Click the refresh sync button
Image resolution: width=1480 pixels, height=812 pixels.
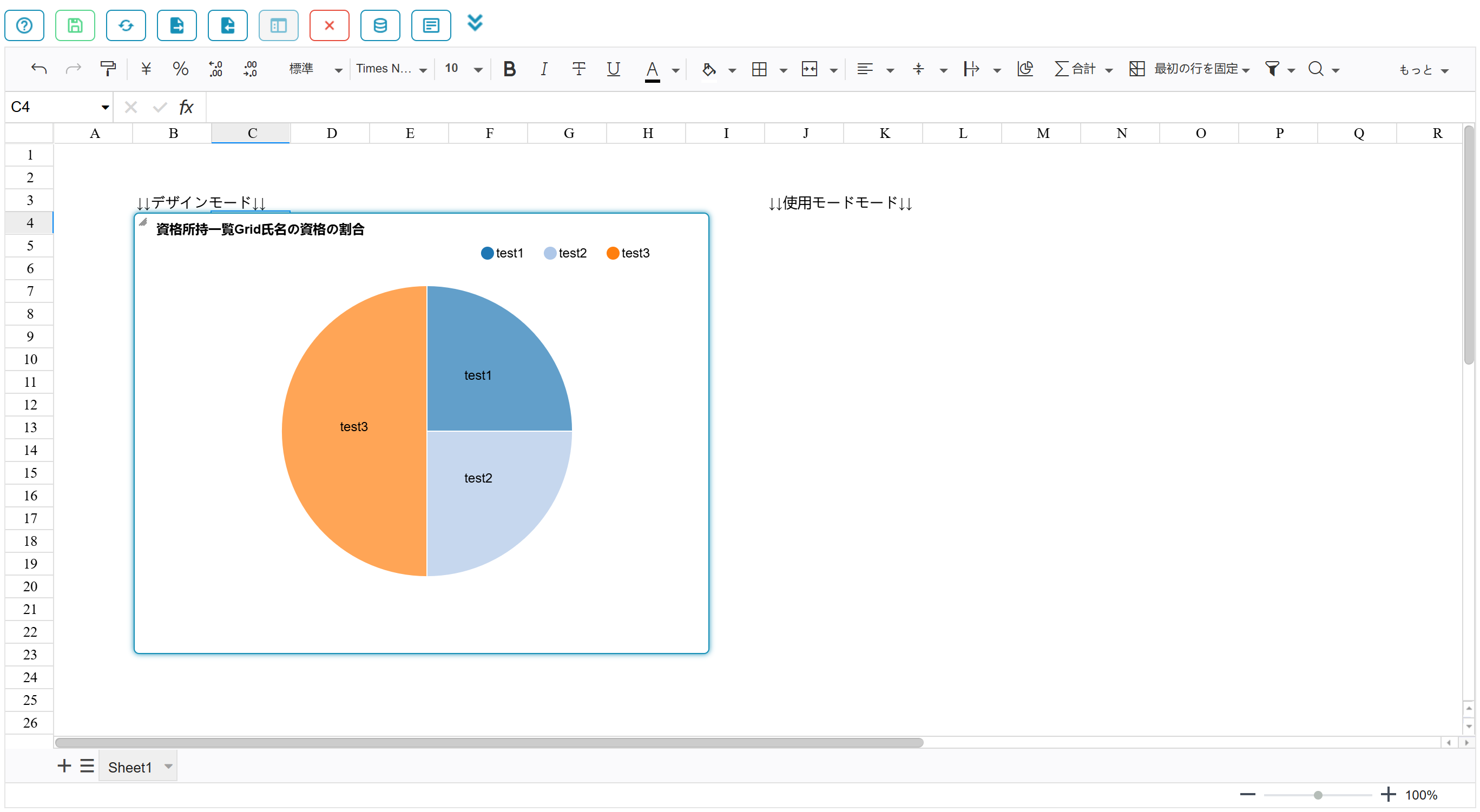click(x=126, y=25)
